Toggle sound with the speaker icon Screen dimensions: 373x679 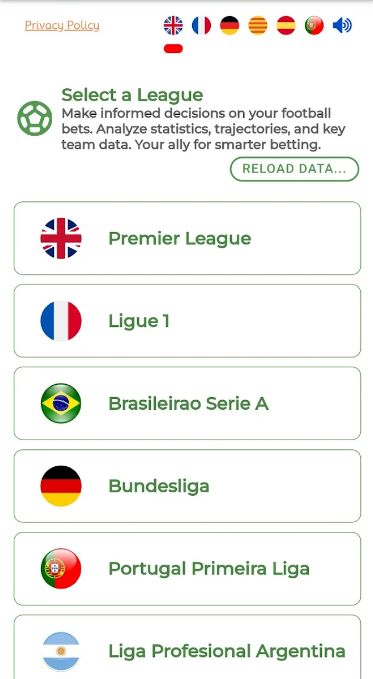coord(342,26)
